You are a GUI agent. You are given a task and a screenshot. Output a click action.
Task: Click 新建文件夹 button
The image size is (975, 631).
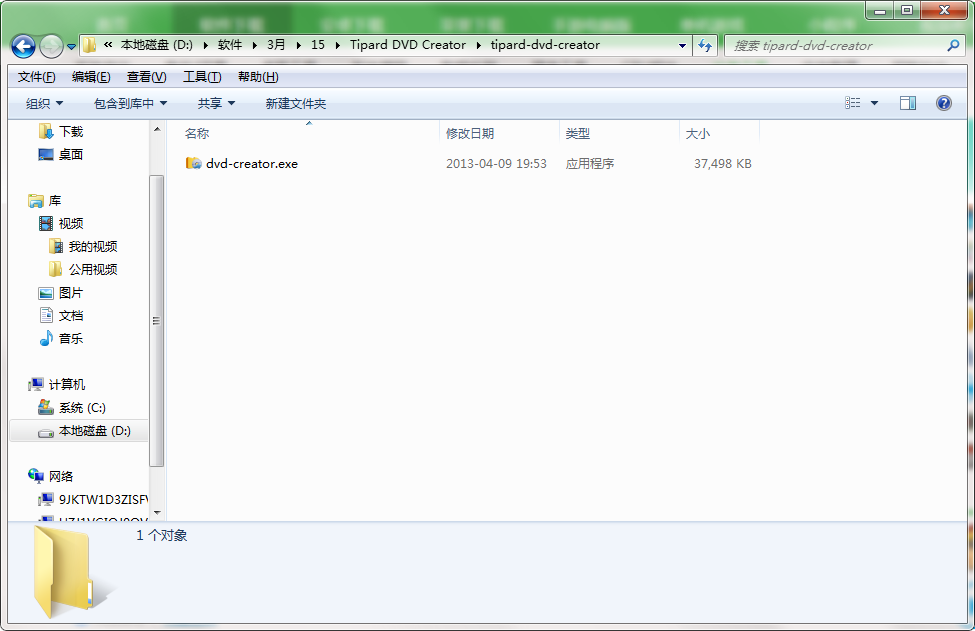coord(295,104)
